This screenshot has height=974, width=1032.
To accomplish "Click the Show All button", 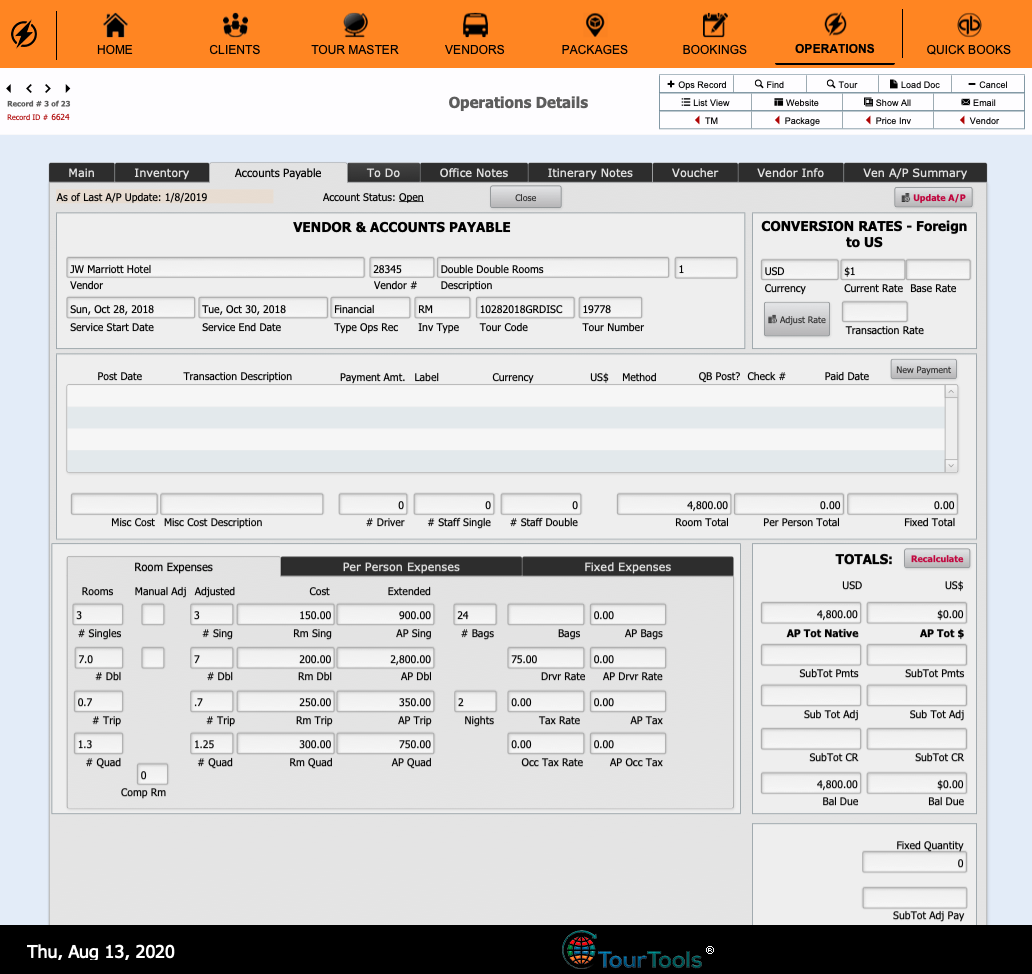I will click(x=888, y=103).
